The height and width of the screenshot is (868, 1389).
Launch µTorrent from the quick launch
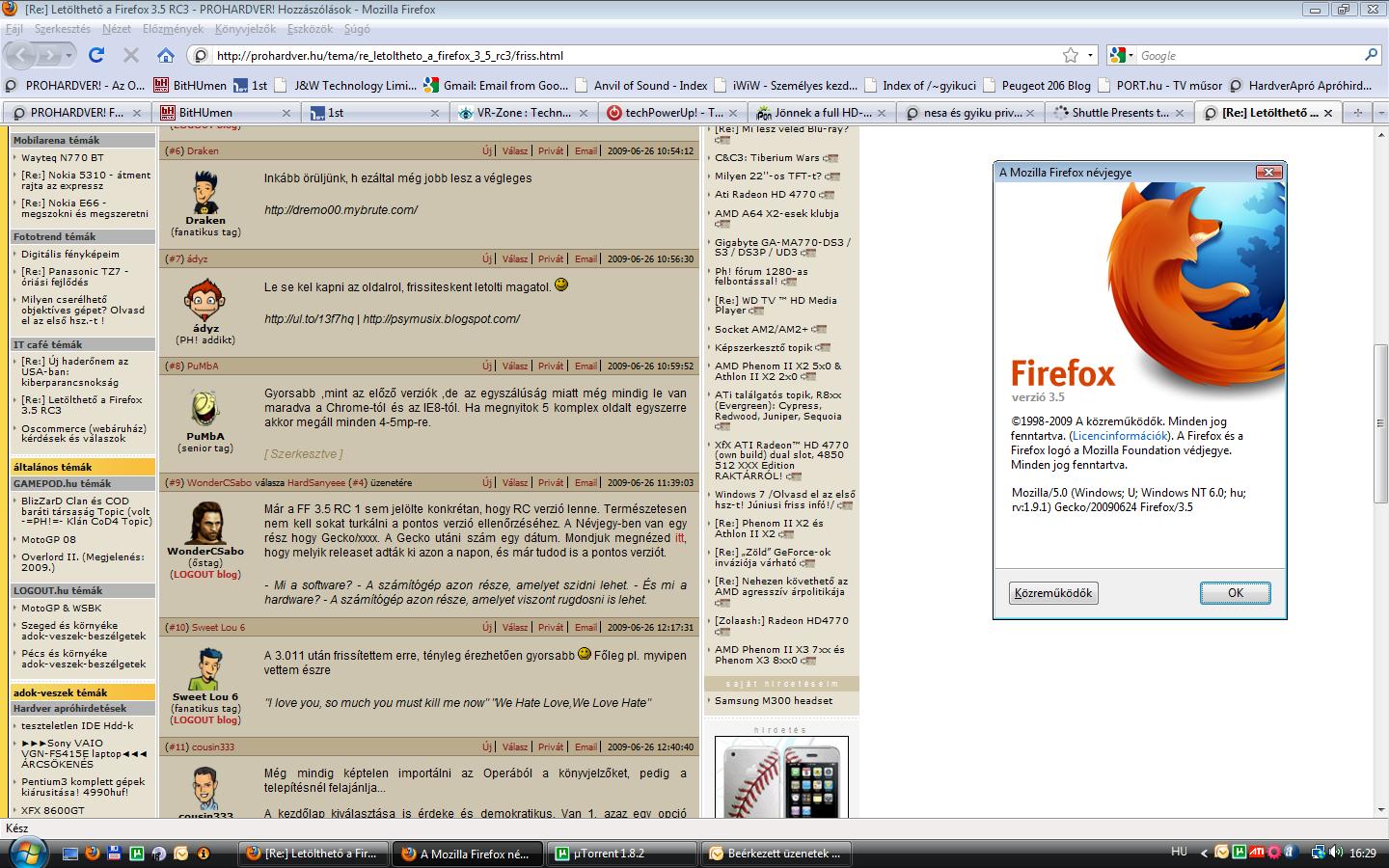[137, 854]
